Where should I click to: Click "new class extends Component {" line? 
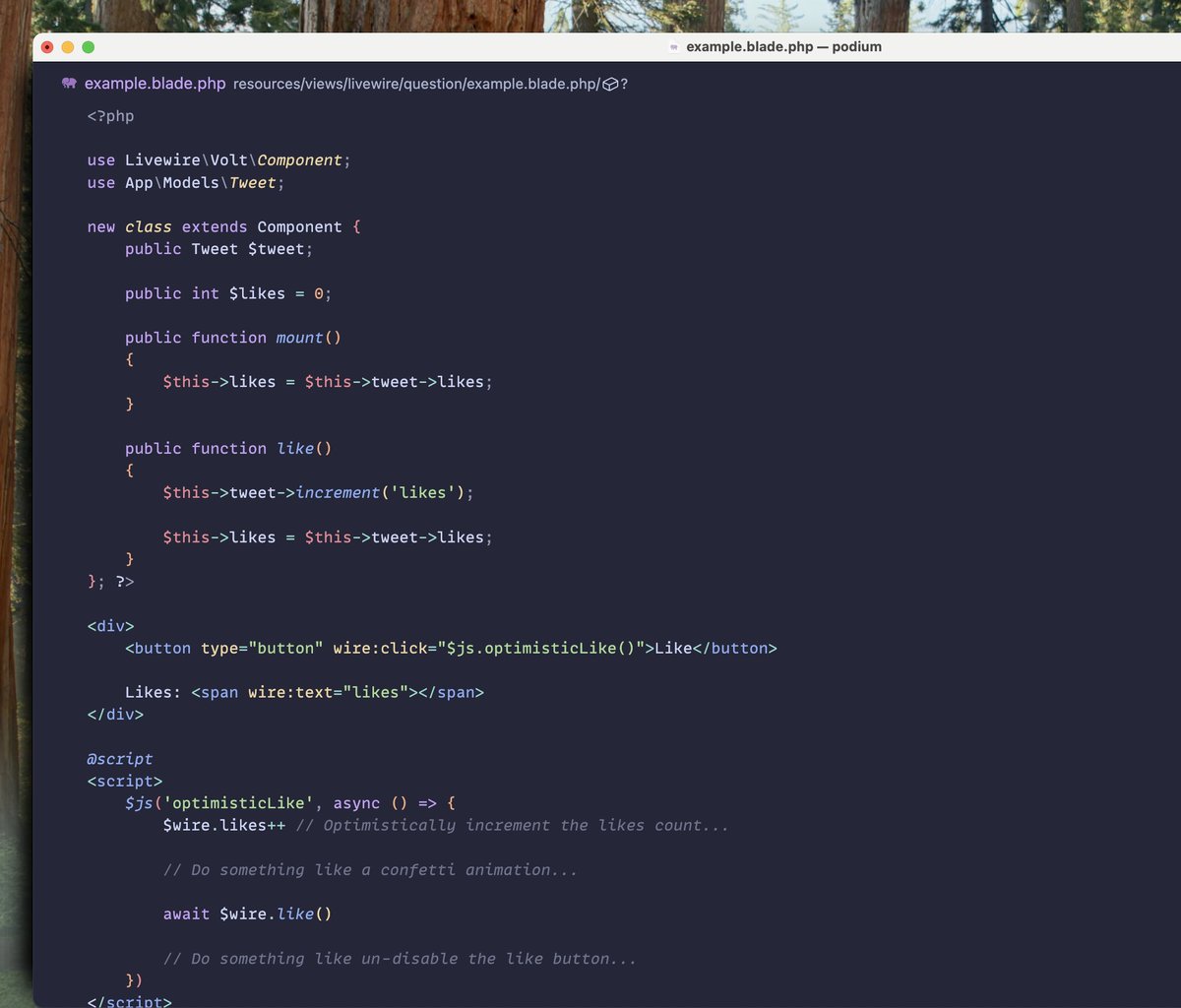pyautogui.click(x=224, y=227)
